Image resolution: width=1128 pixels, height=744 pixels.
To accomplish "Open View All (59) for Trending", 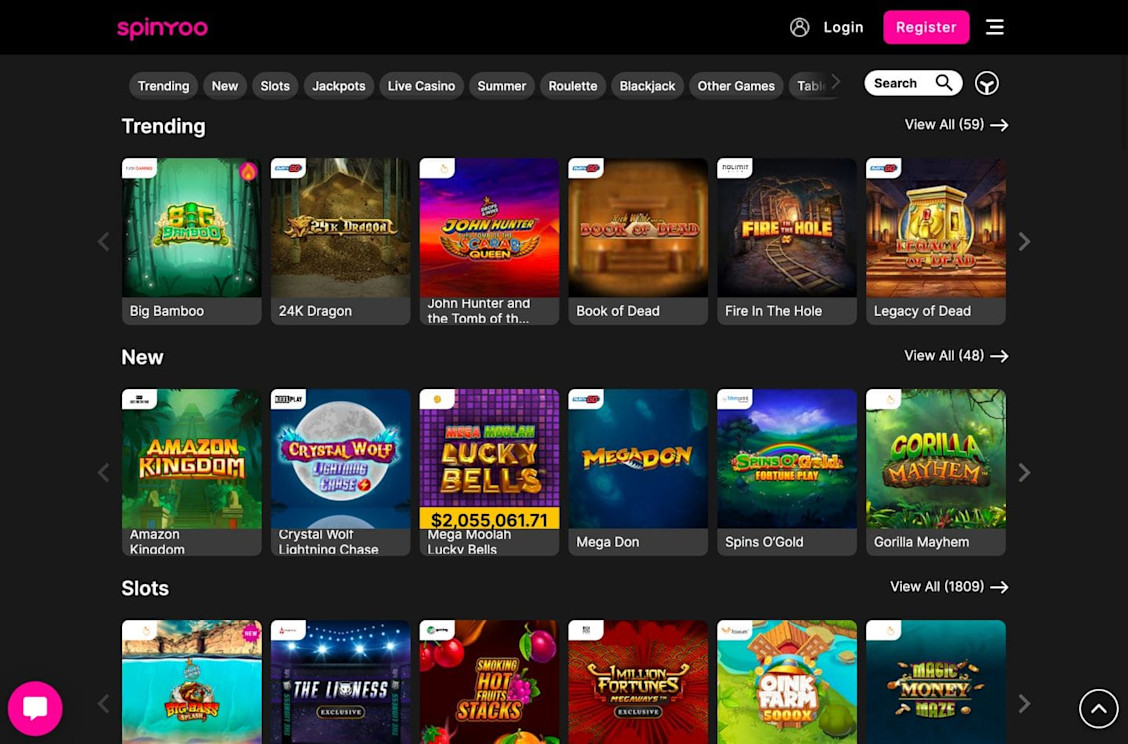I will [x=956, y=124].
